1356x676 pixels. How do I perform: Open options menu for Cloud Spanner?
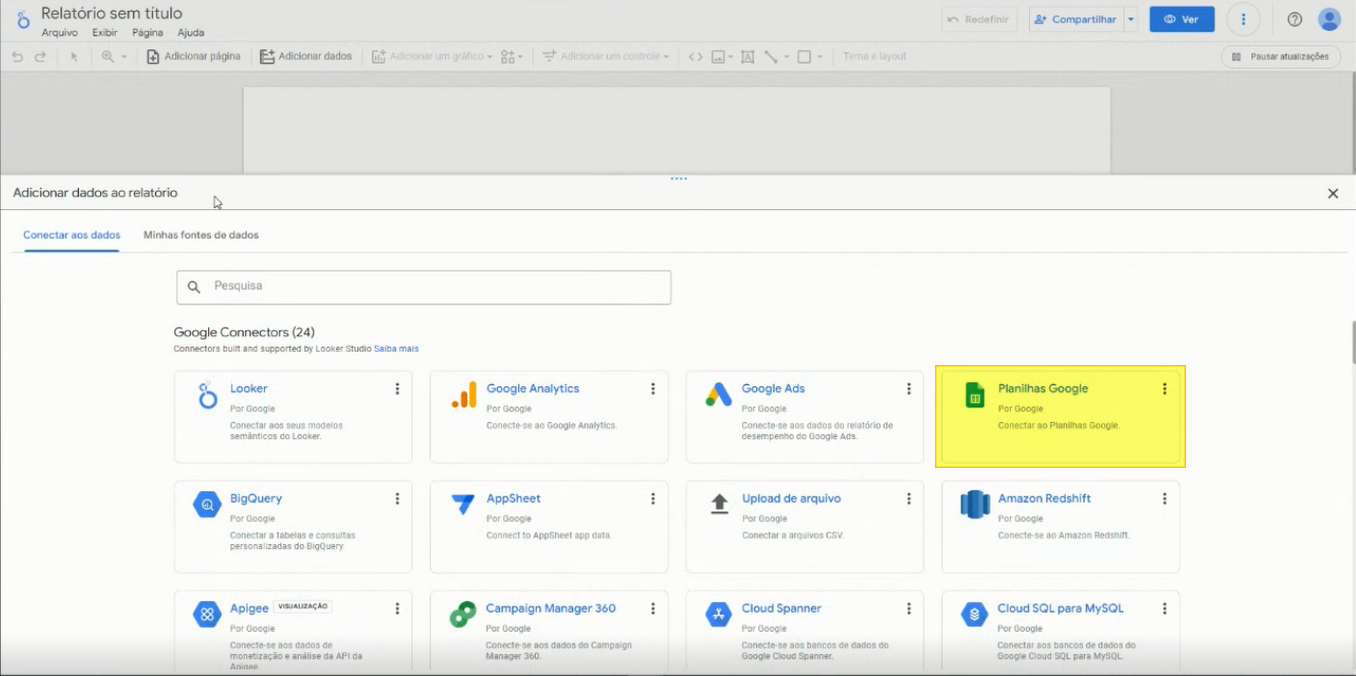pos(909,609)
